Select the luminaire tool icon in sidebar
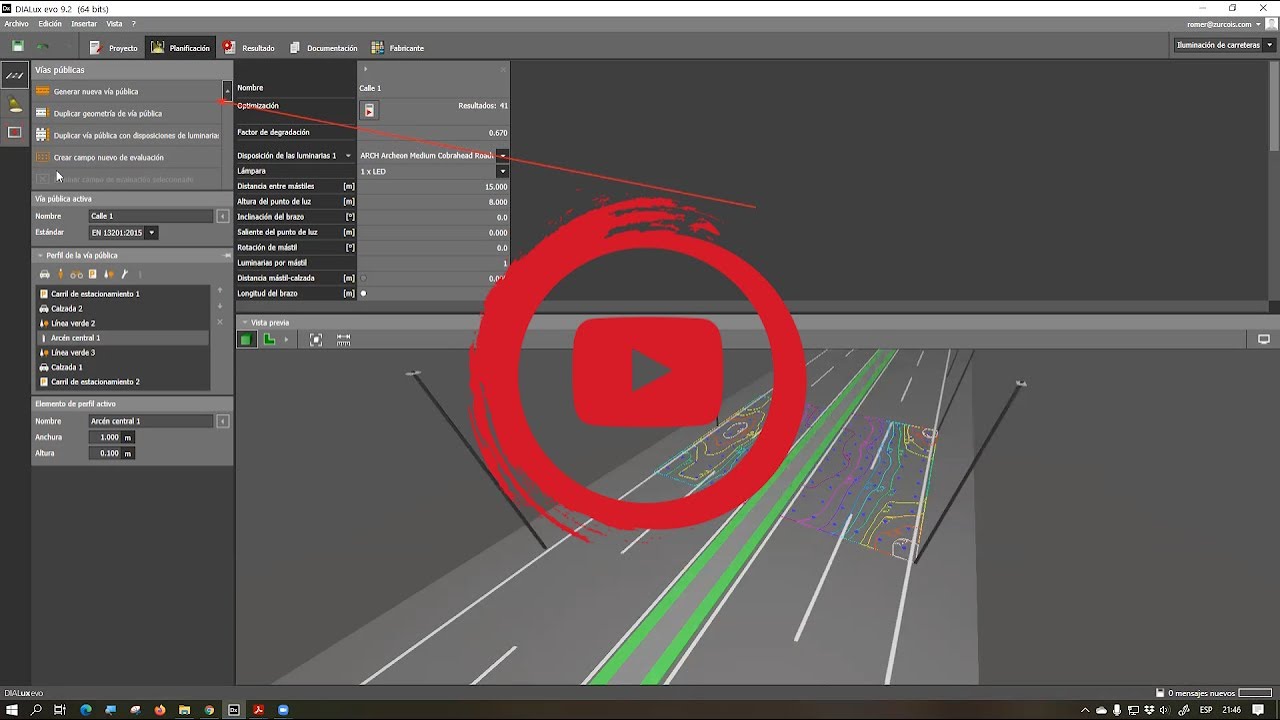This screenshot has height=720, width=1280. coord(14,104)
